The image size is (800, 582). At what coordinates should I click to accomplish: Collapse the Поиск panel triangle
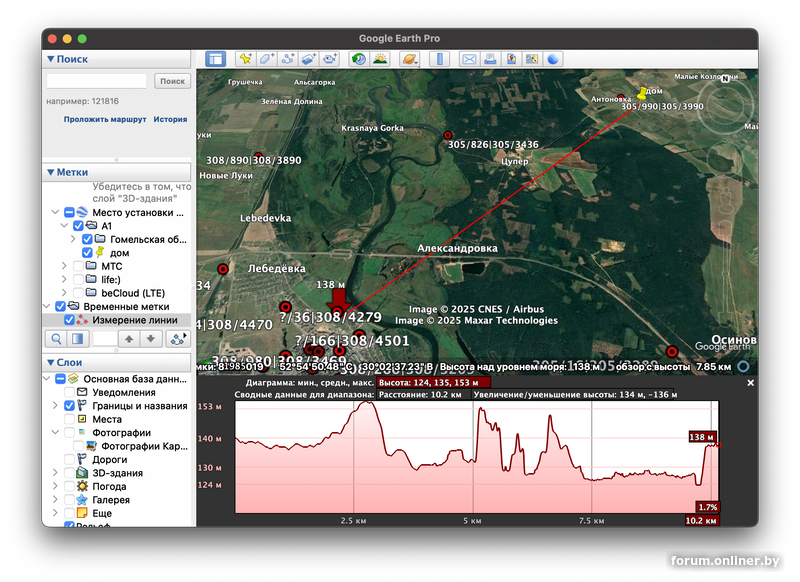51,59
